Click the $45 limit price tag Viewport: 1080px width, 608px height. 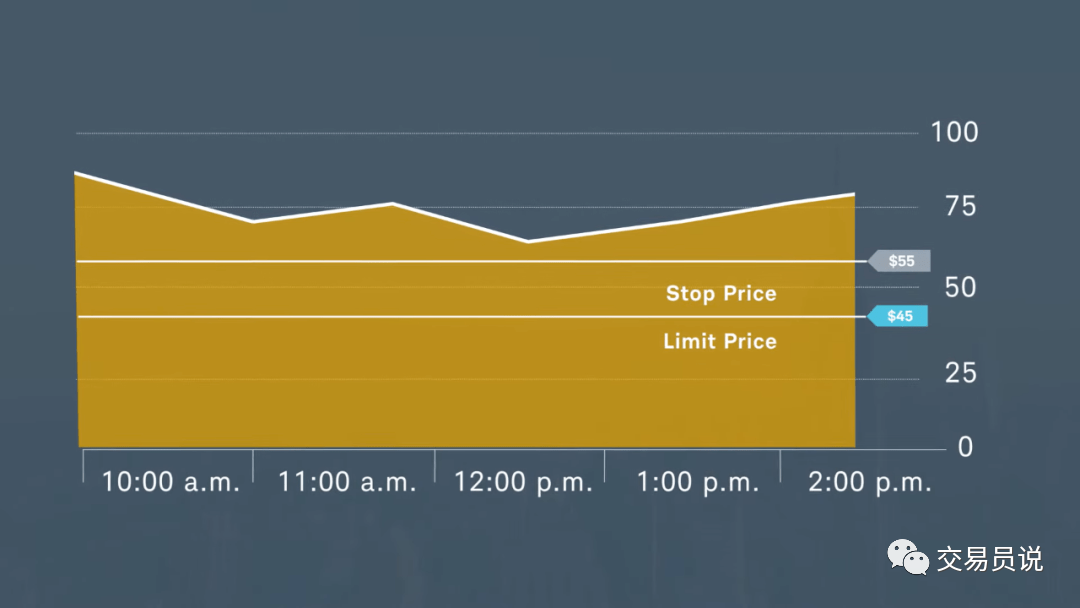[897, 316]
